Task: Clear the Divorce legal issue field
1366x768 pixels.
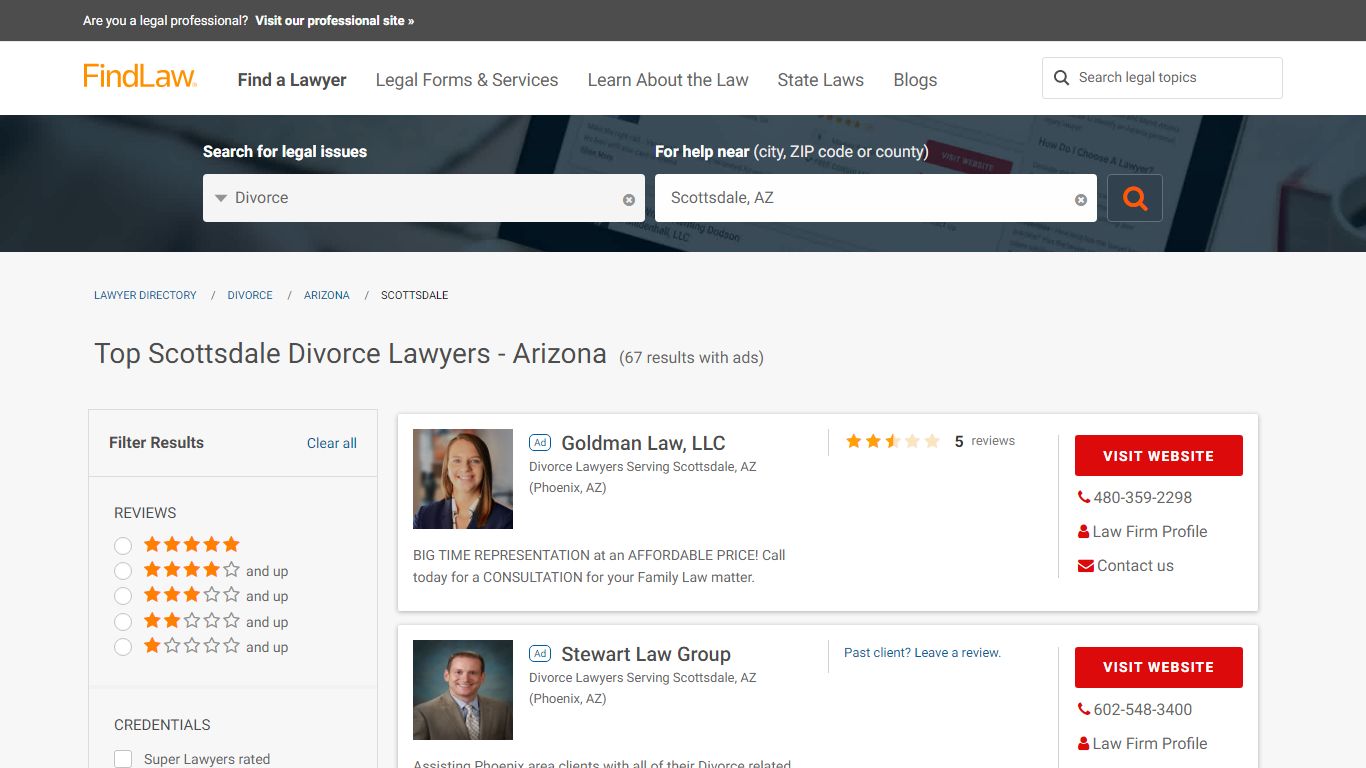Action: pos(629,200)
